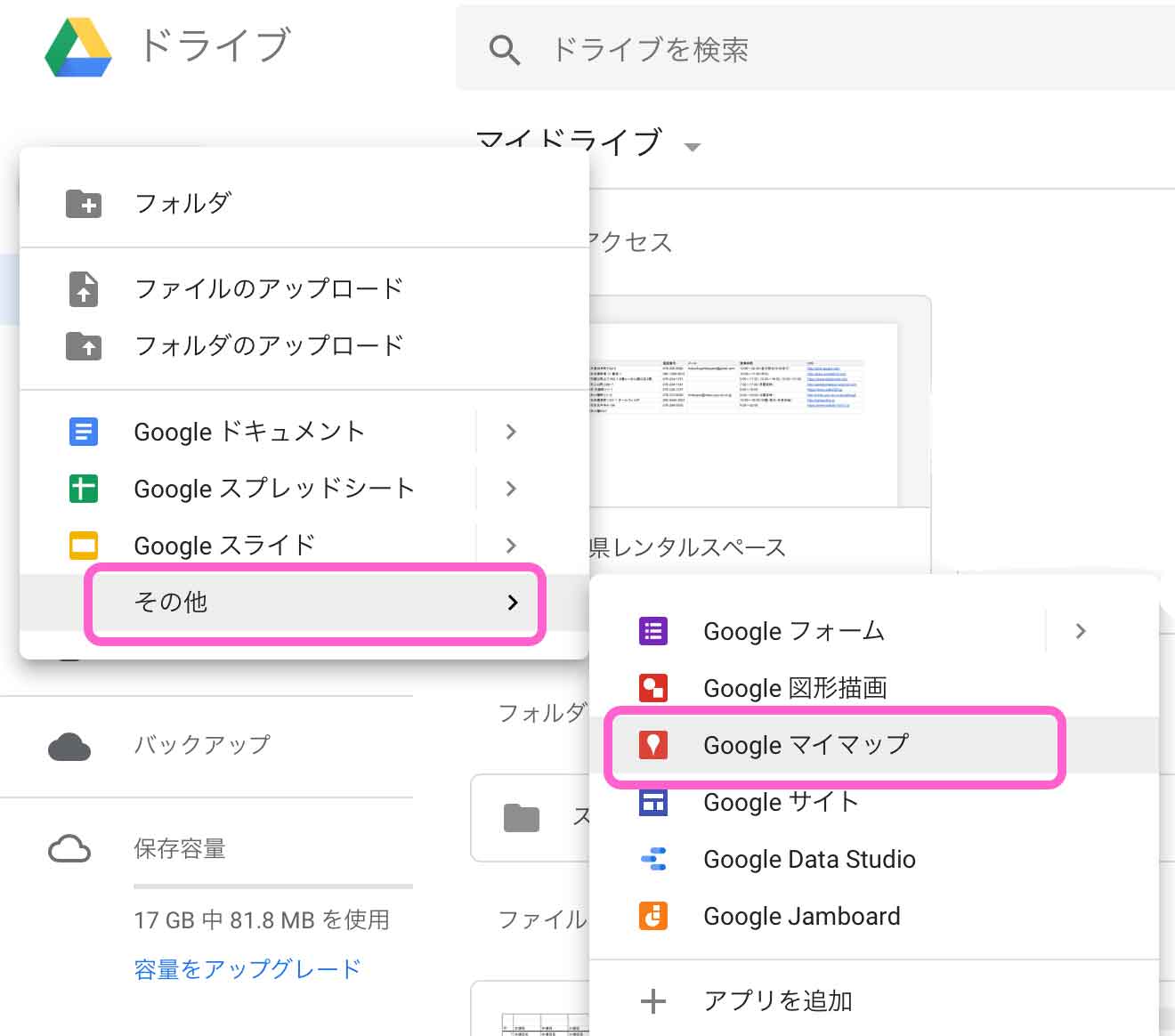Click 容量をアップグレード link
1175x1036 pixels.
tap(247, 969)
